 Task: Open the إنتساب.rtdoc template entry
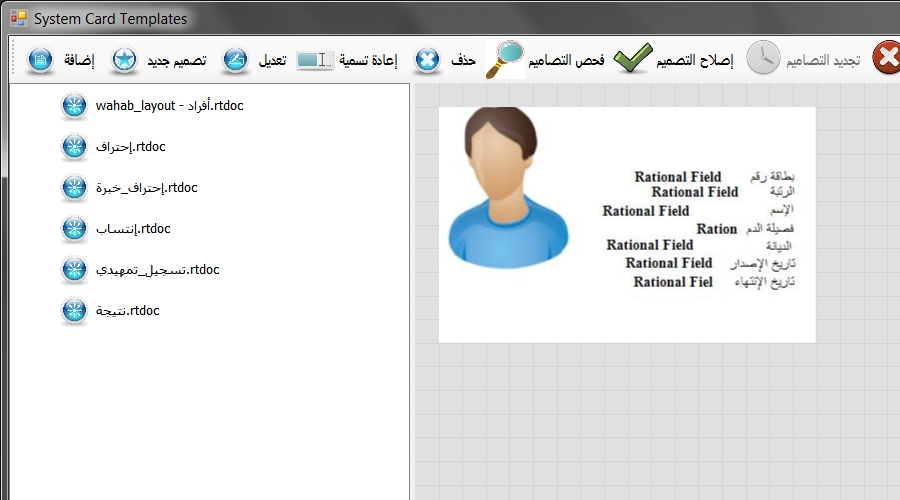pos(133,228)
